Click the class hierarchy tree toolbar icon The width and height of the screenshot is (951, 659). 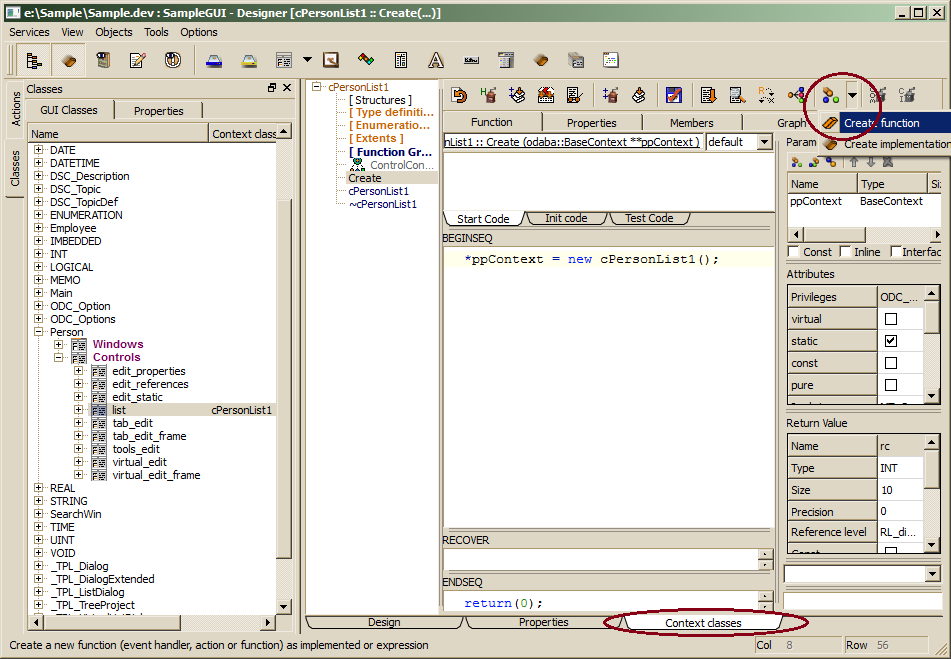point(34,60)
